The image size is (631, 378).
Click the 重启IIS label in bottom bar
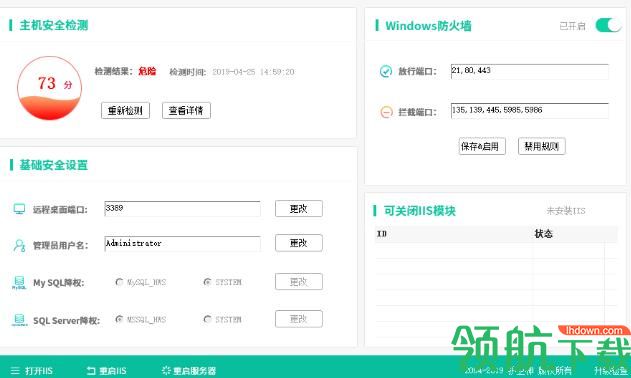coord(113,371)
